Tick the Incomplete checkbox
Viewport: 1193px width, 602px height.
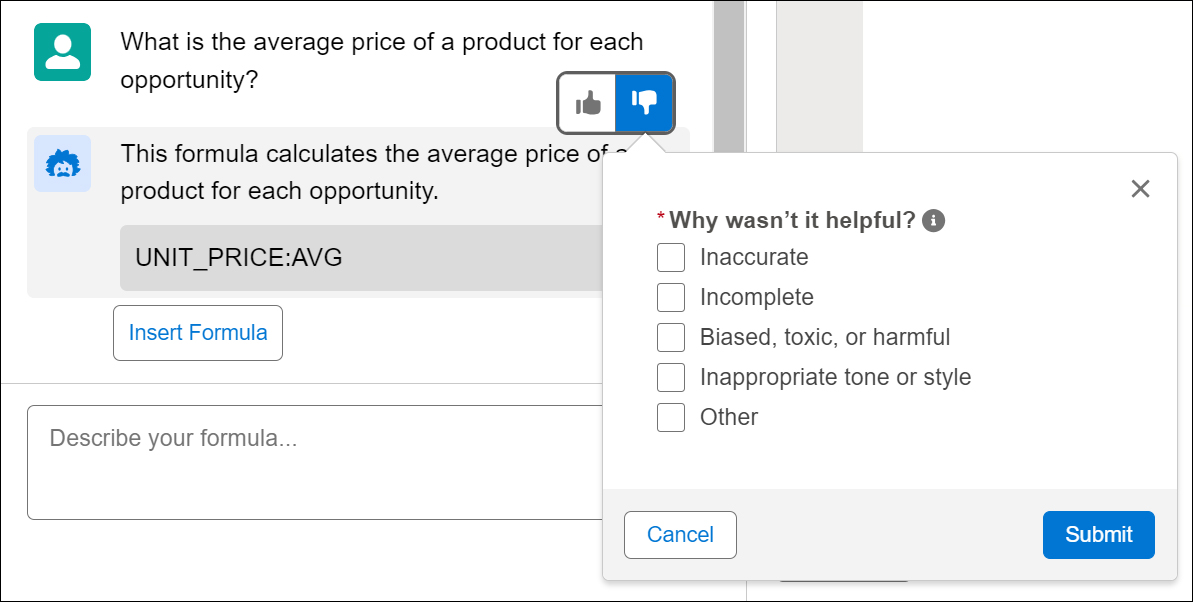tap(671, 297)
